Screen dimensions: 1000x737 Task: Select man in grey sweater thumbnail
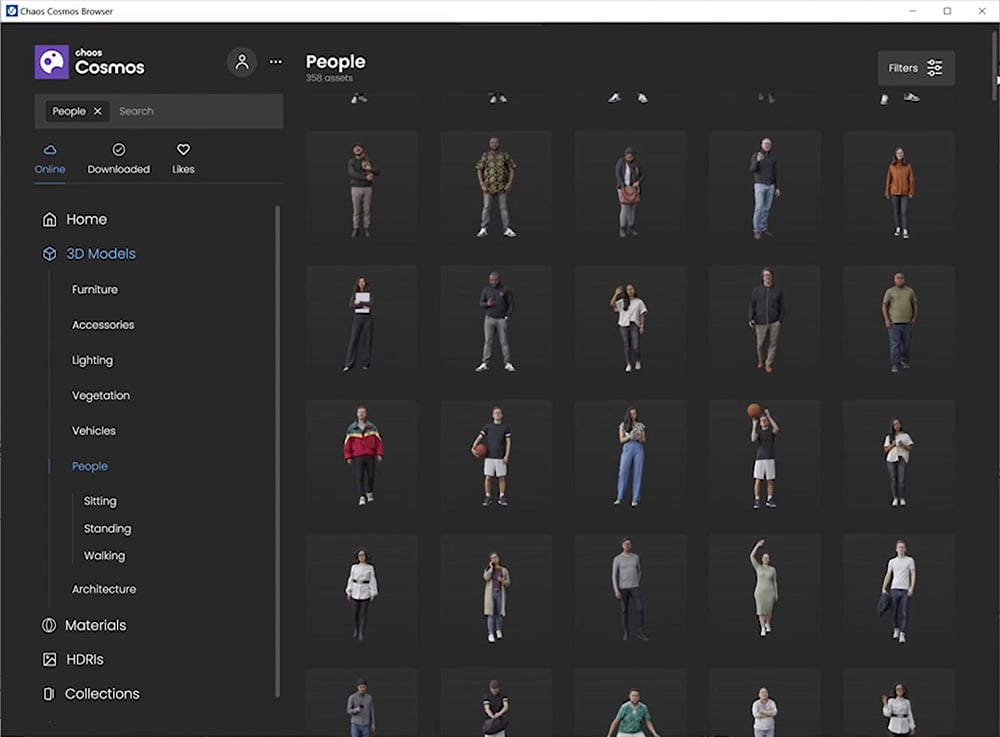[630, 590]
